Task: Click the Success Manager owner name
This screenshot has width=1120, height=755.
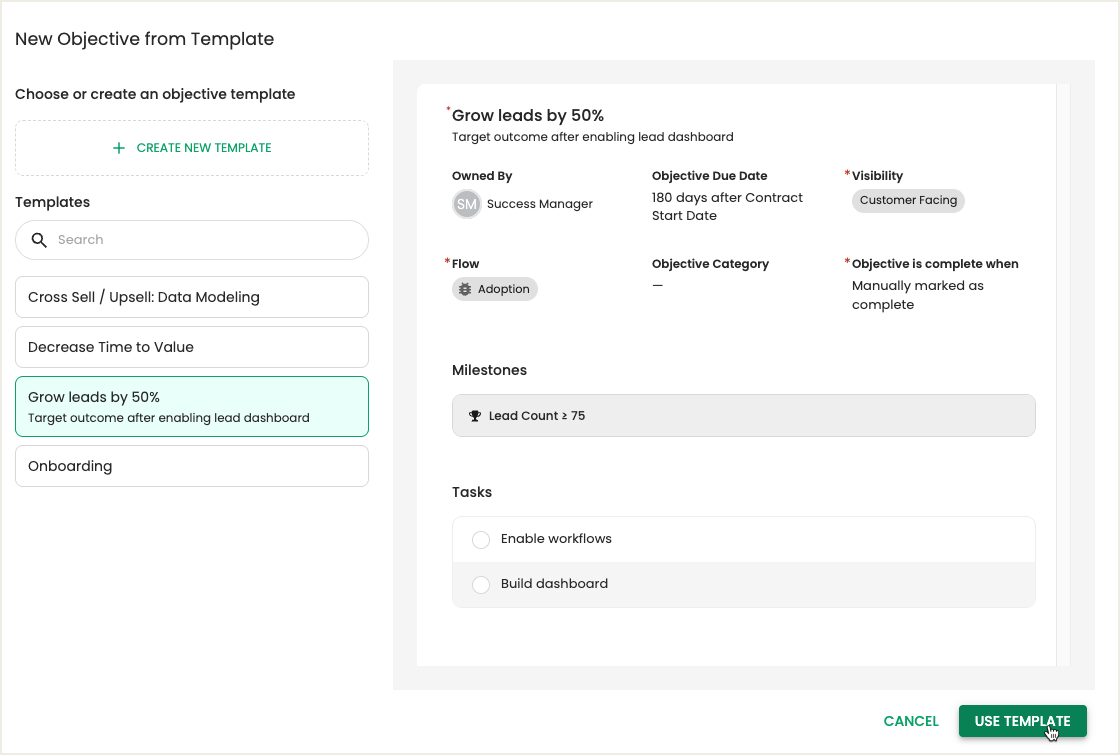Action: coord(539,204)
